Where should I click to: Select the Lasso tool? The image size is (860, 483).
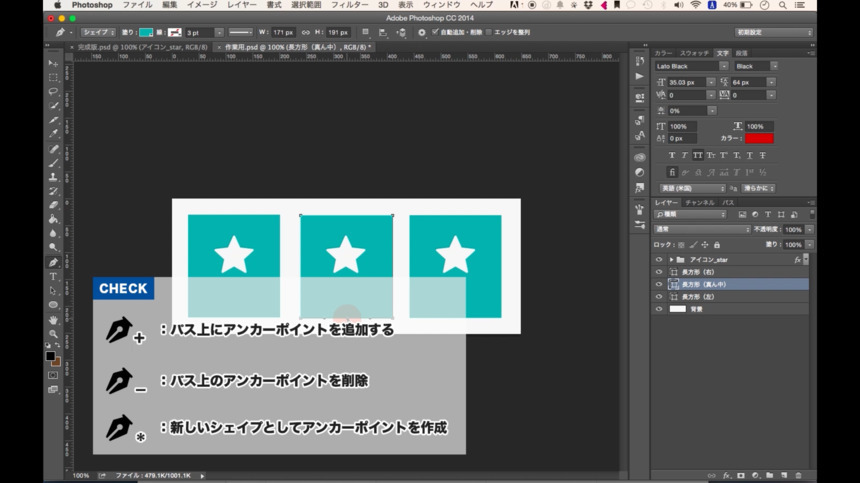pyautogui.click(x=53, y=91)
